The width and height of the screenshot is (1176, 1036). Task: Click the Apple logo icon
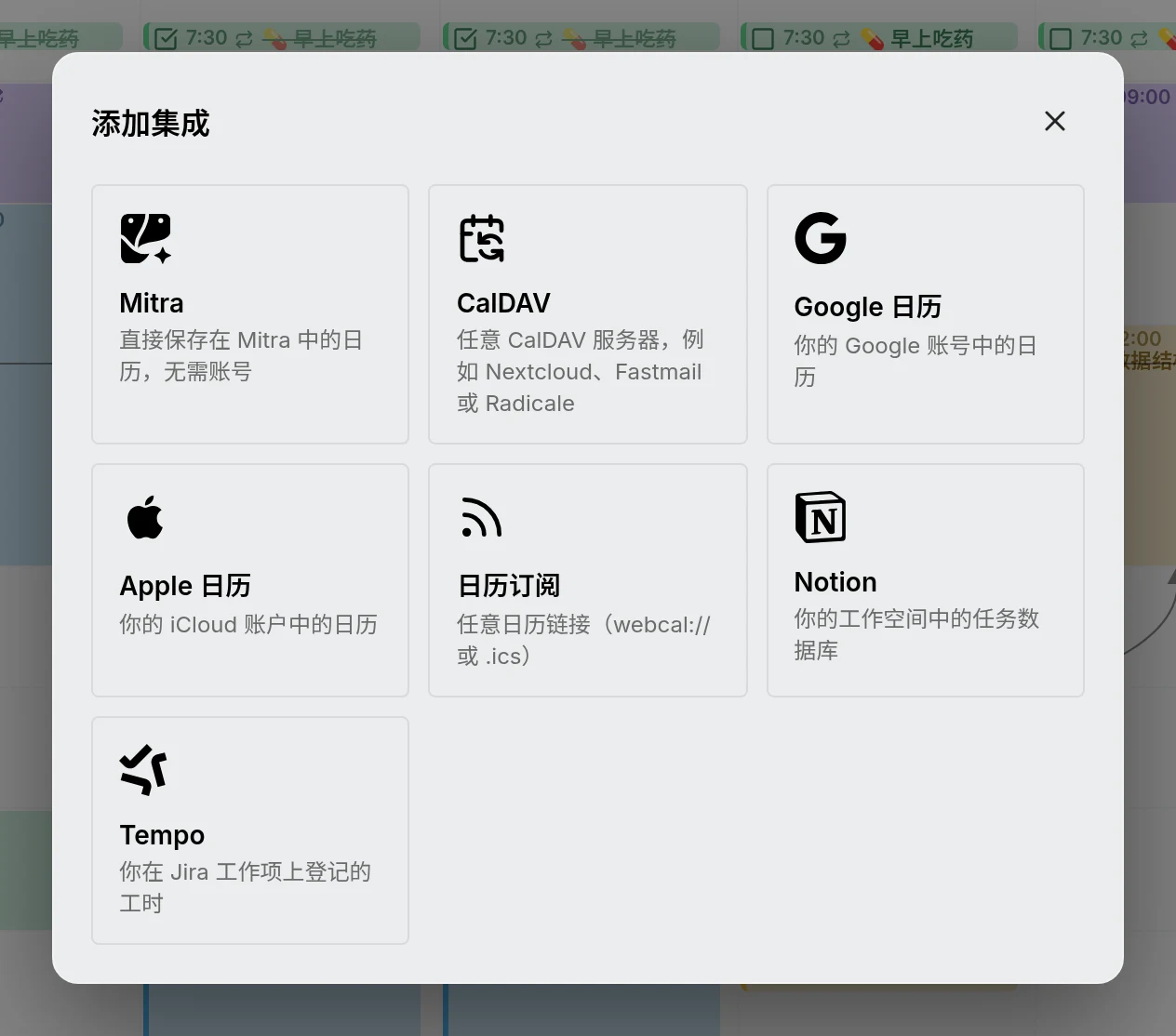click(145, 517)
